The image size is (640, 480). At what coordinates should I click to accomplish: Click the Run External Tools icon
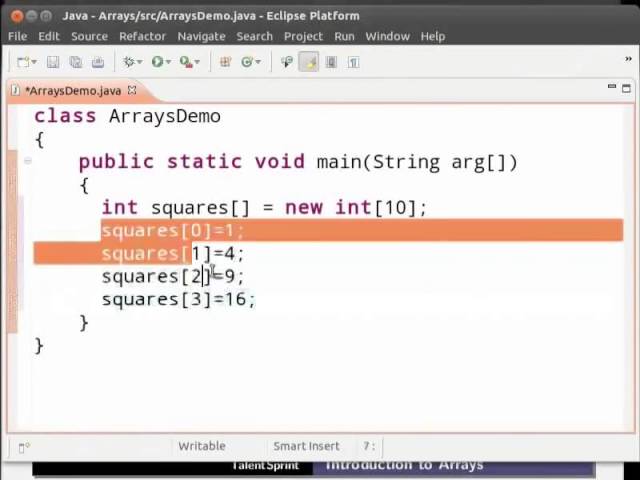point(186,62)
